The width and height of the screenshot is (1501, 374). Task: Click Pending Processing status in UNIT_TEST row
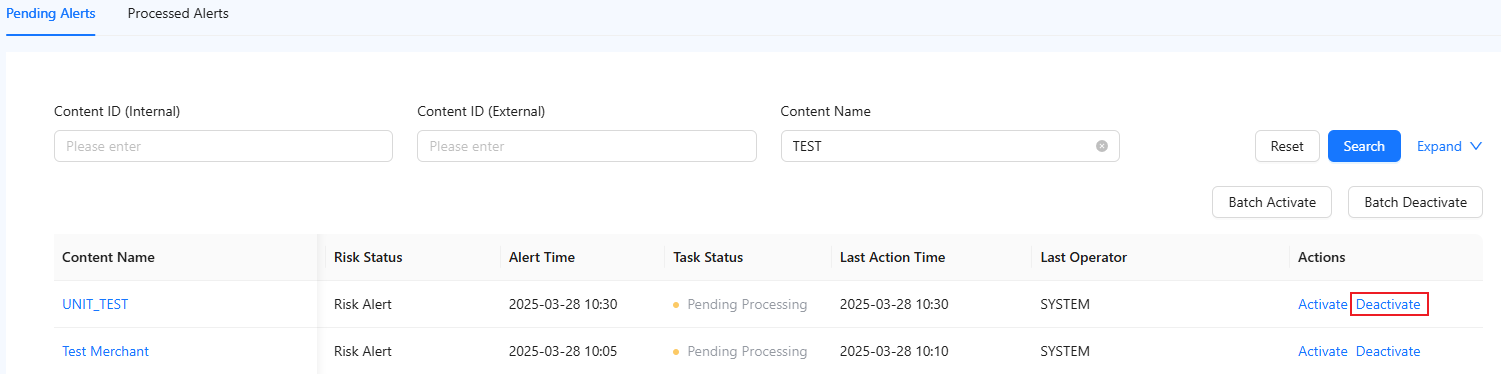[x=747, y=304]
